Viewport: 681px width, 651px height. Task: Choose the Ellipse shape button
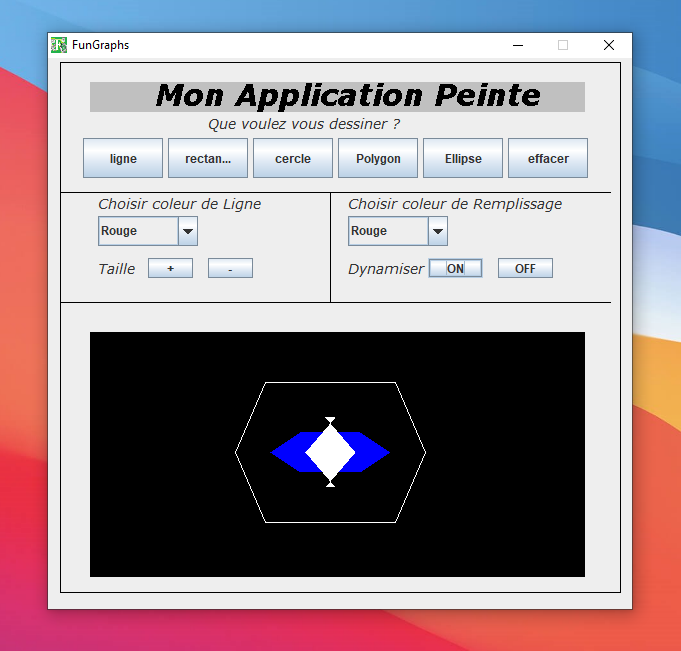[463, 158]
